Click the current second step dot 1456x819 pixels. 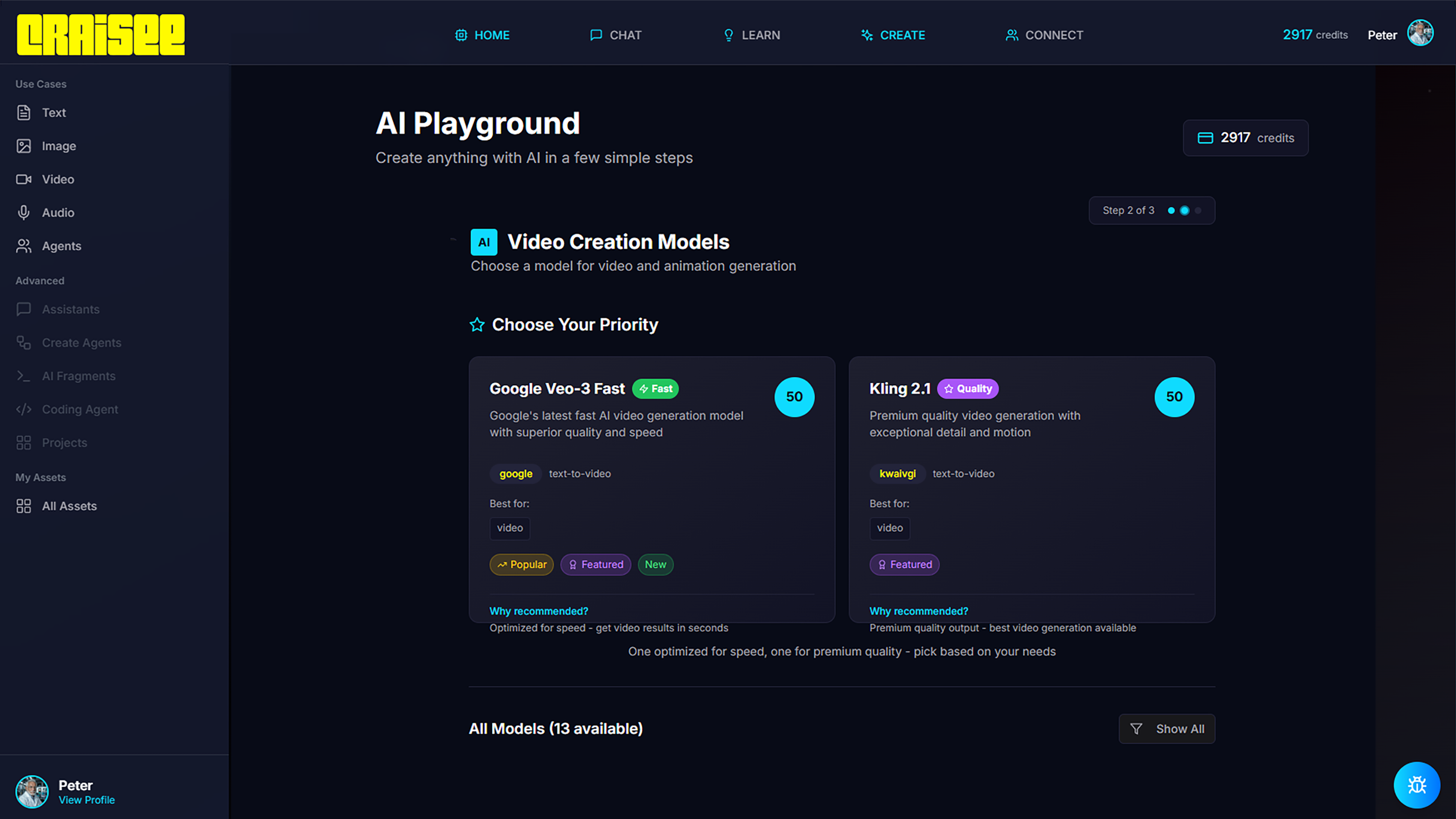click(x=1184, y=210)
